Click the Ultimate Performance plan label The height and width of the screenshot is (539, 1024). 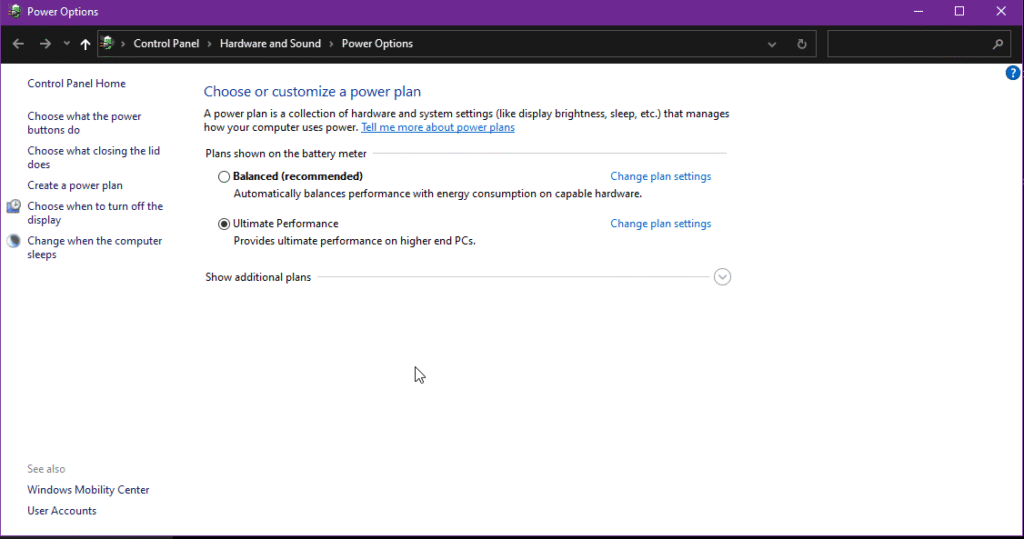coord(285,223)
